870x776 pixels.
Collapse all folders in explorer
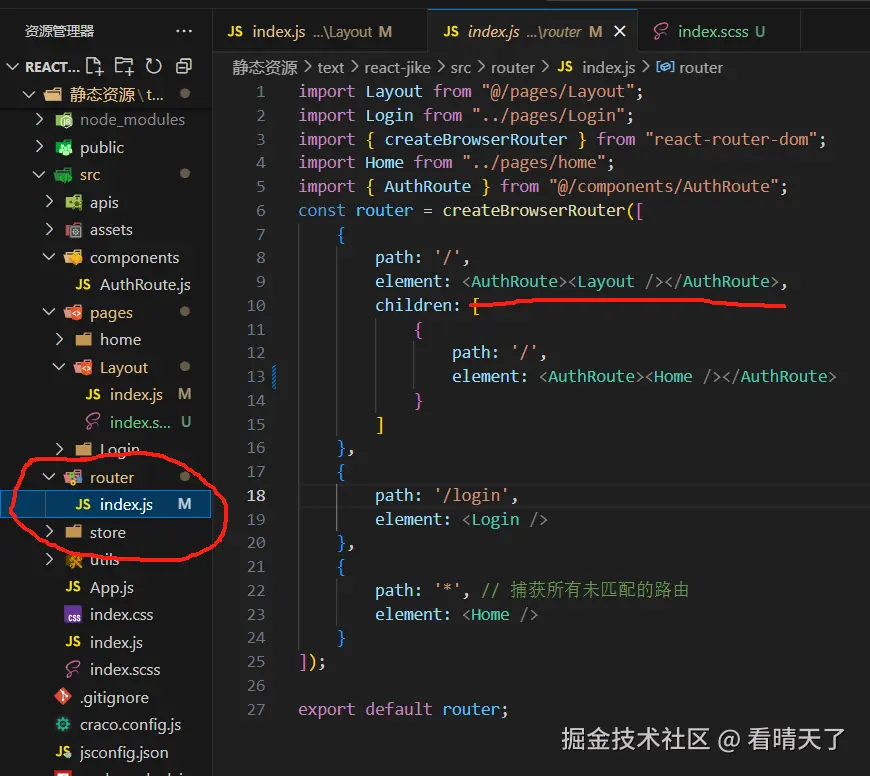coord(184,67)
